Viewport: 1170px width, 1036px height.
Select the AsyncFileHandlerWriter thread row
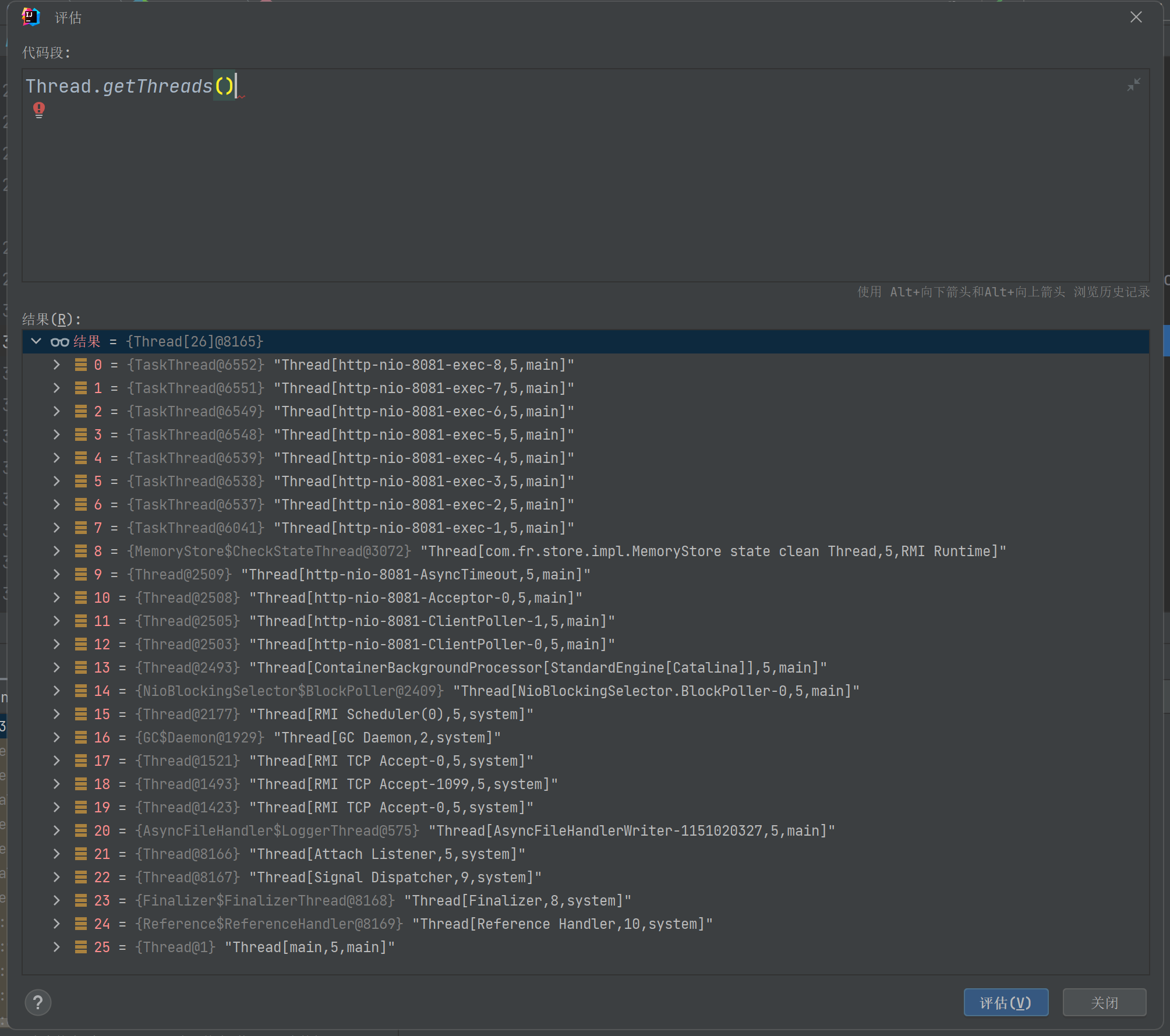[x=631, y=831]
